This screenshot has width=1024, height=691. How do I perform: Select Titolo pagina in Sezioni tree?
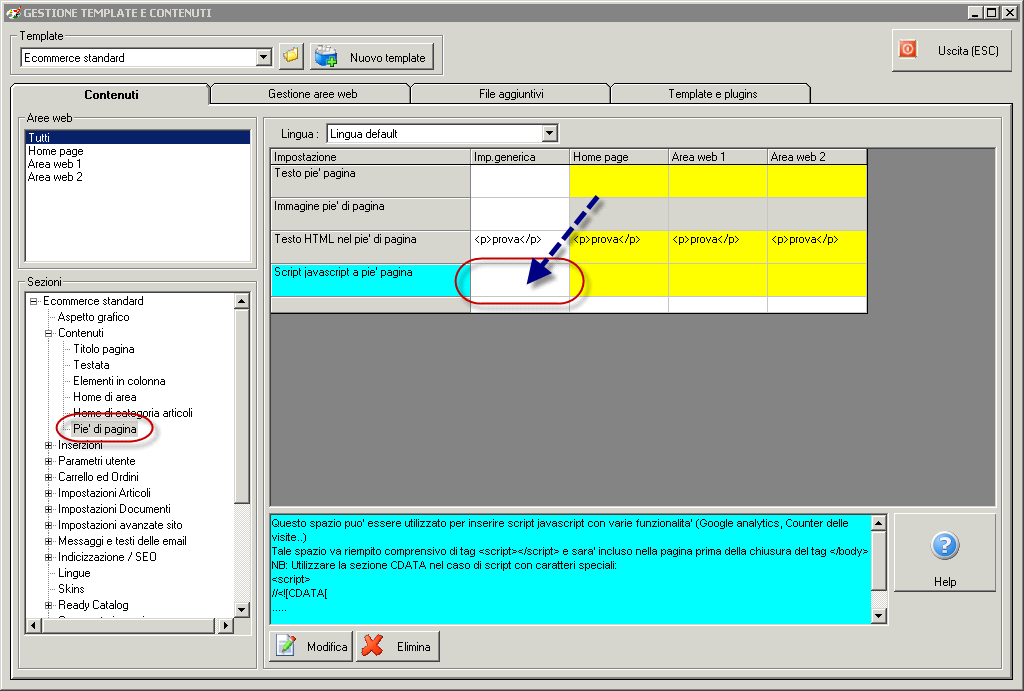click(104, 349)
